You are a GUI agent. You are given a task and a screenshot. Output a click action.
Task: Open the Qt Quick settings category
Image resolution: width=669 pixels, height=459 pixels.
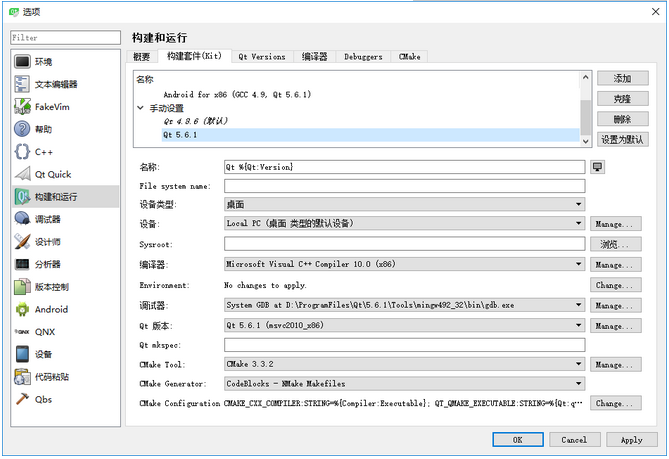(x=65, y=174)
